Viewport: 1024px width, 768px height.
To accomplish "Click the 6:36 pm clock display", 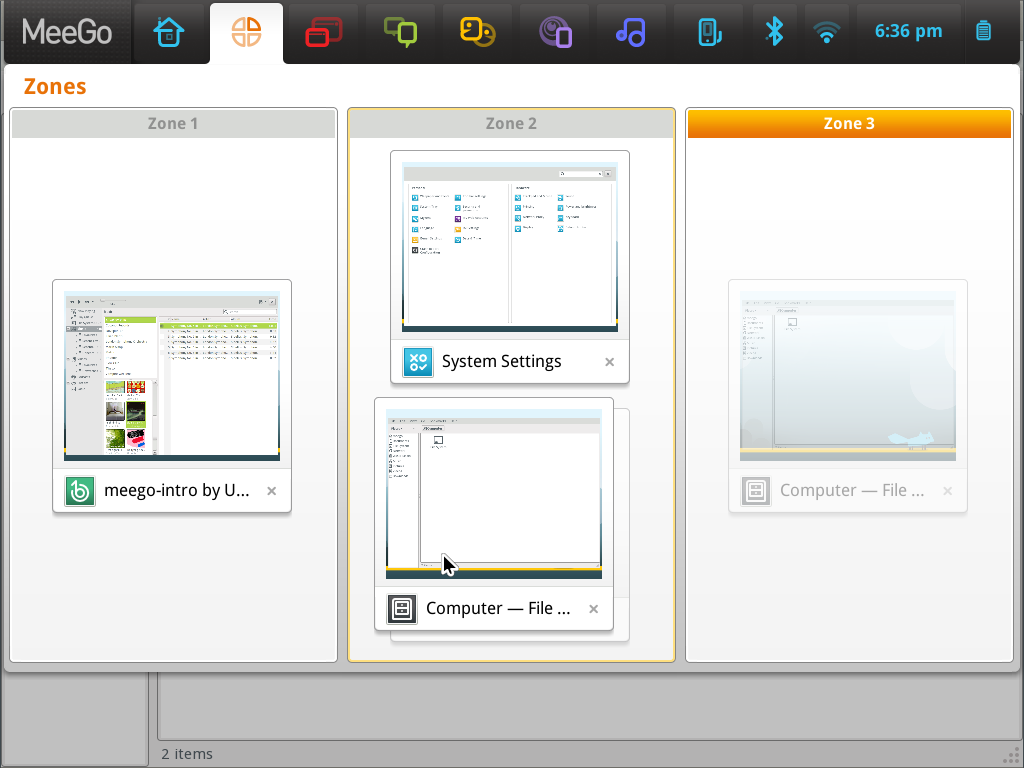I will point(908,31).
